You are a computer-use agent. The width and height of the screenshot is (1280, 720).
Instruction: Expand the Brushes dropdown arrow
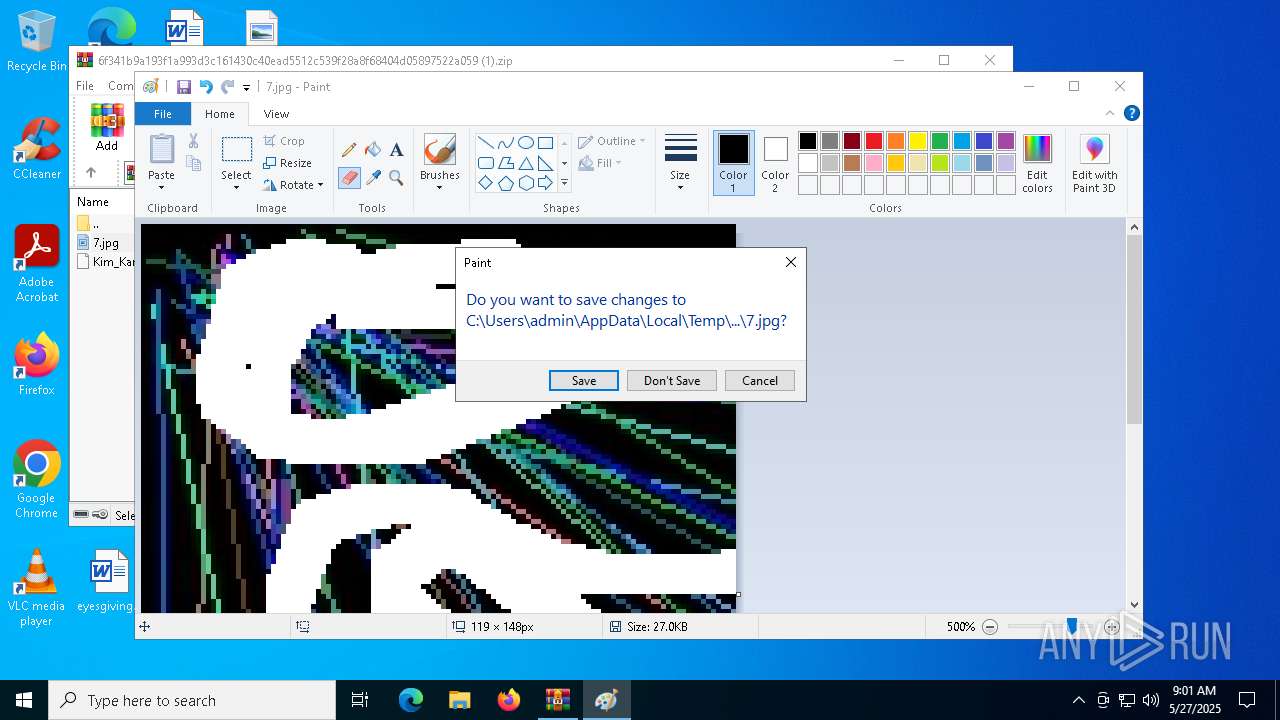[439, 187]
